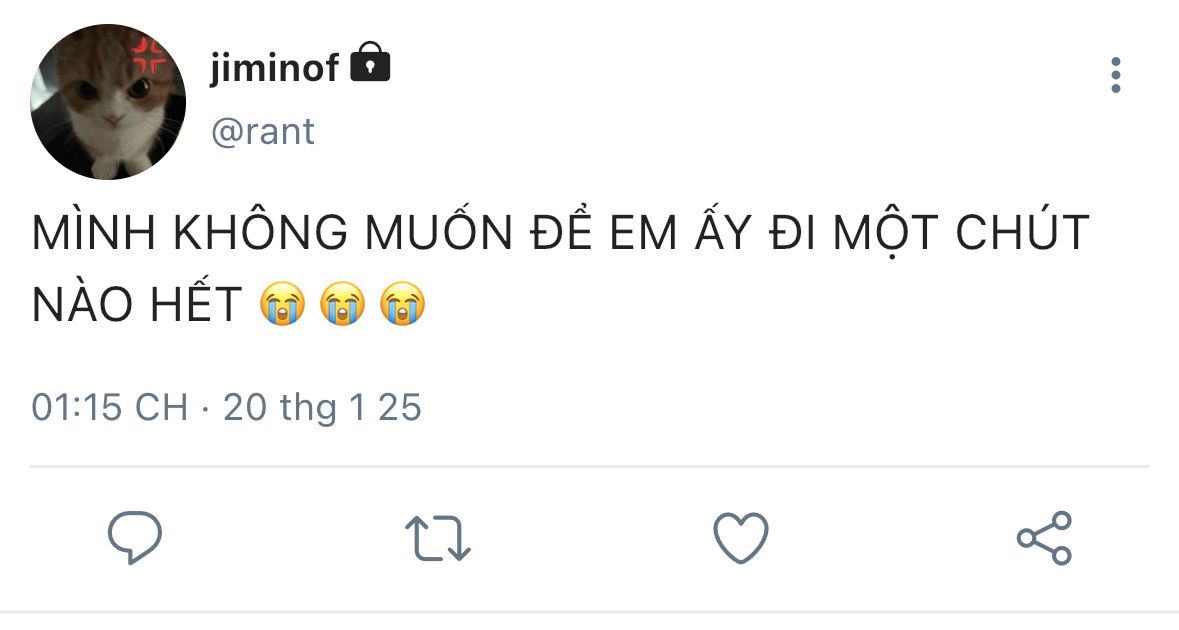Like the tweet with the heart icon

[740, 538]
